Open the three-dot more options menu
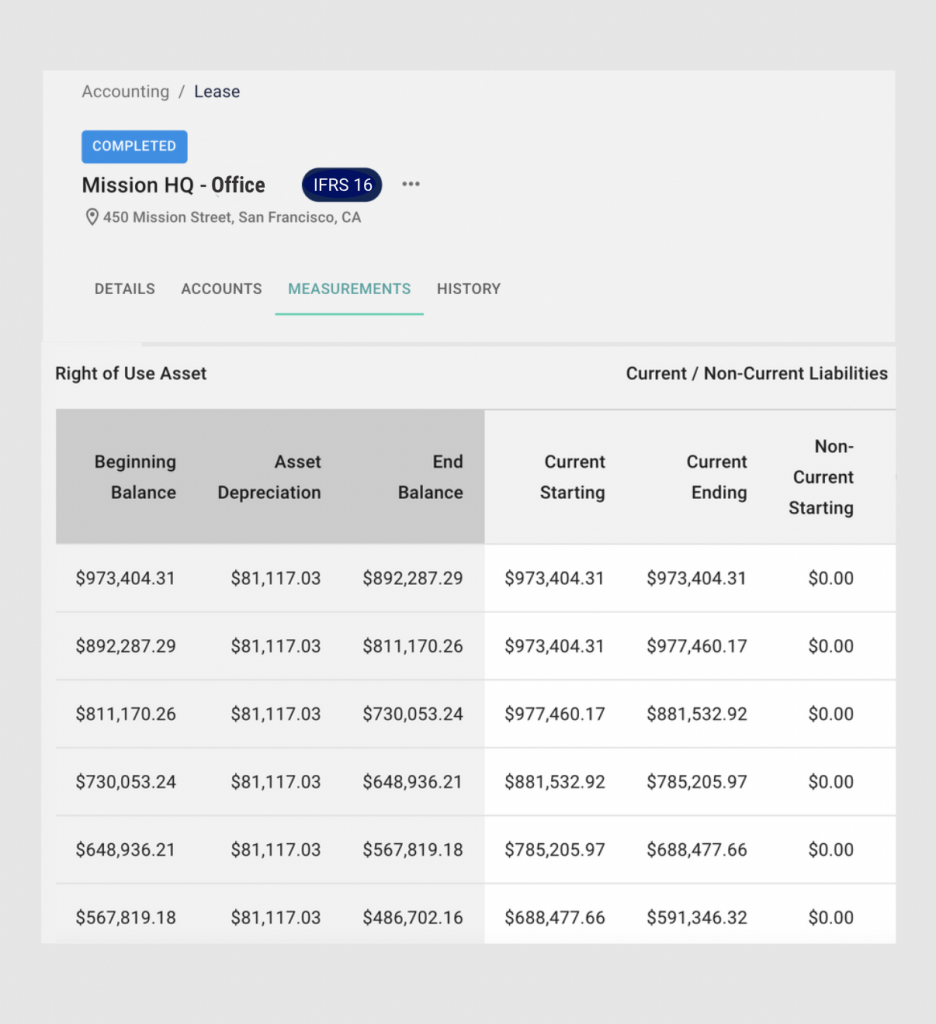Screen dimensions: 936x1024 pos(411,184)
